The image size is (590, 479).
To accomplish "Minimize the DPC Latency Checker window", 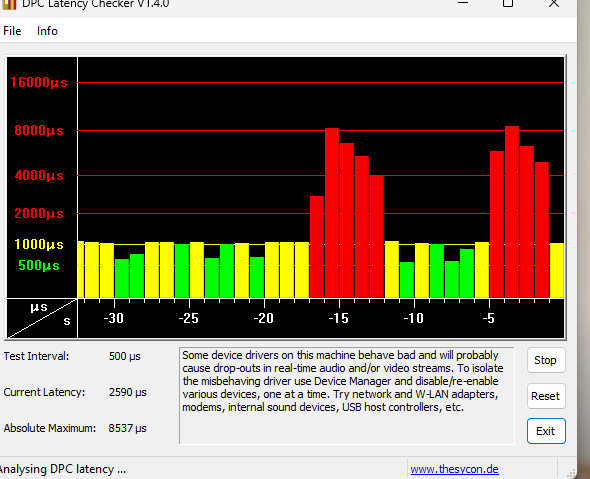I will 463,3.
